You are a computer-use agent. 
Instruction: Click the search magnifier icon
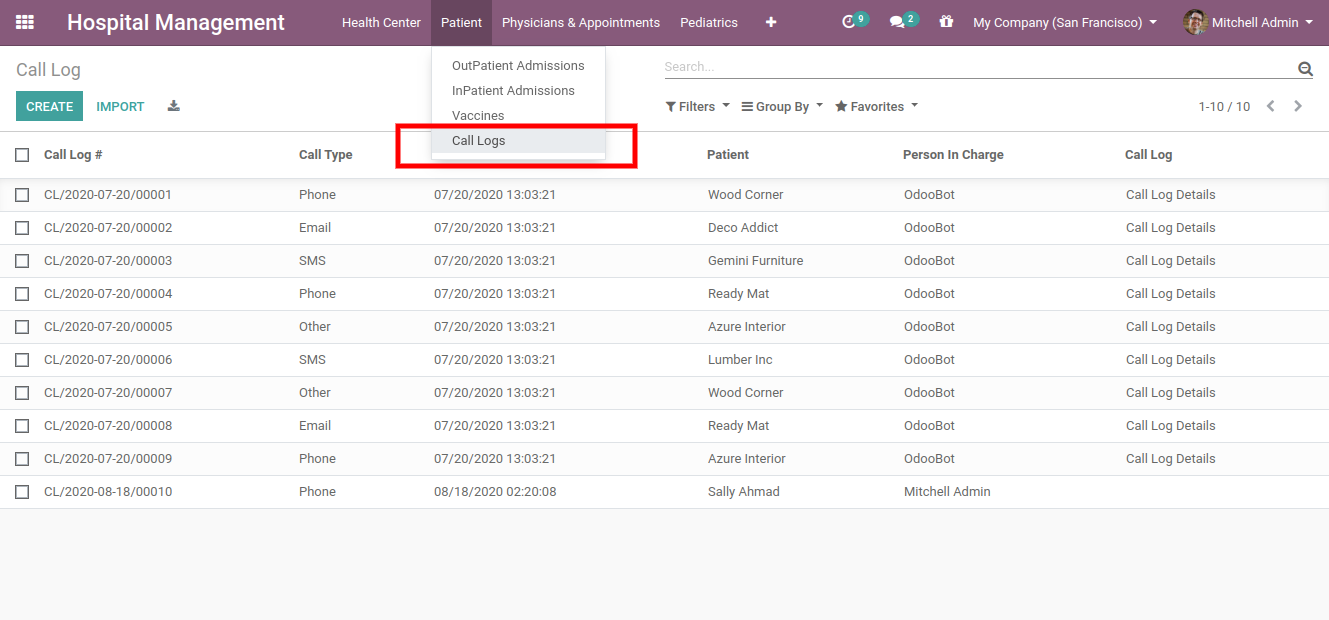pyautogui.click(x=1305, y=69)
